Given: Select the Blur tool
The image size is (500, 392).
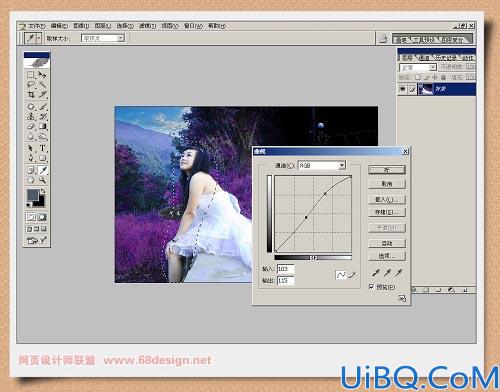Looking at the screenshot, I should coord(31,136).
